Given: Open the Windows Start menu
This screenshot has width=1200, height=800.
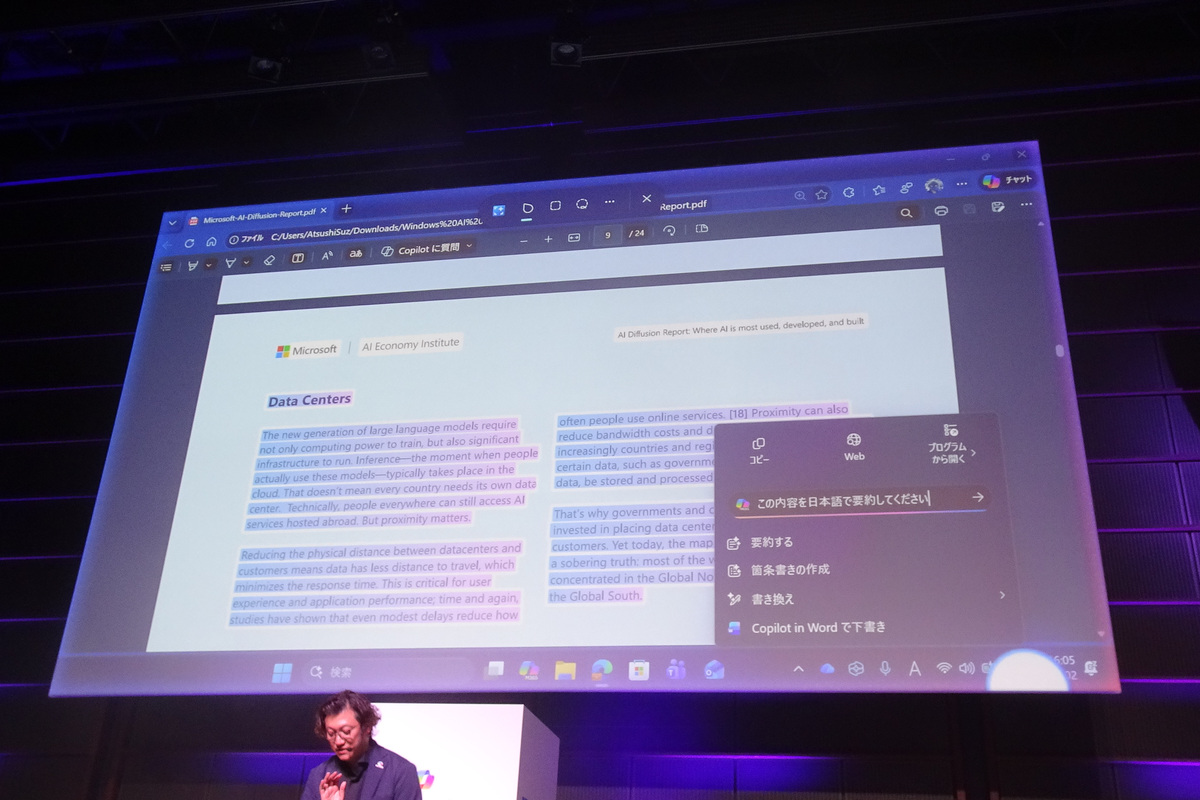Looking at the screenshot, I should (283, 671).
